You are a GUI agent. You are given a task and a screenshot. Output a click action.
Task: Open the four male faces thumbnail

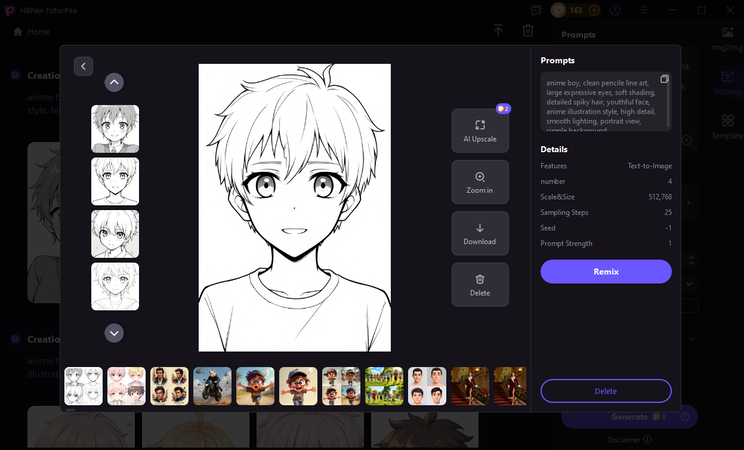[x=427, y=386]
